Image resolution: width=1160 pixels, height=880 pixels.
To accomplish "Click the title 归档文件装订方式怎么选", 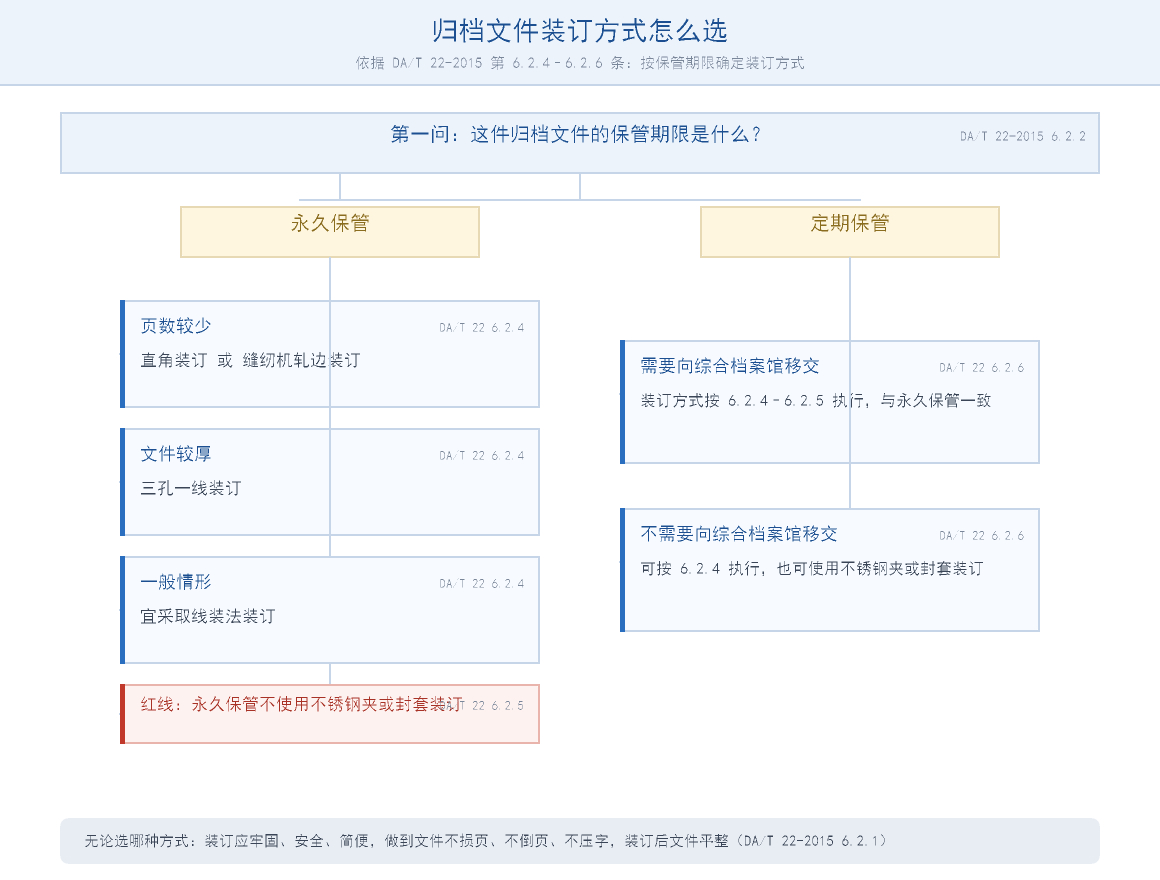I will pos(579,31).
